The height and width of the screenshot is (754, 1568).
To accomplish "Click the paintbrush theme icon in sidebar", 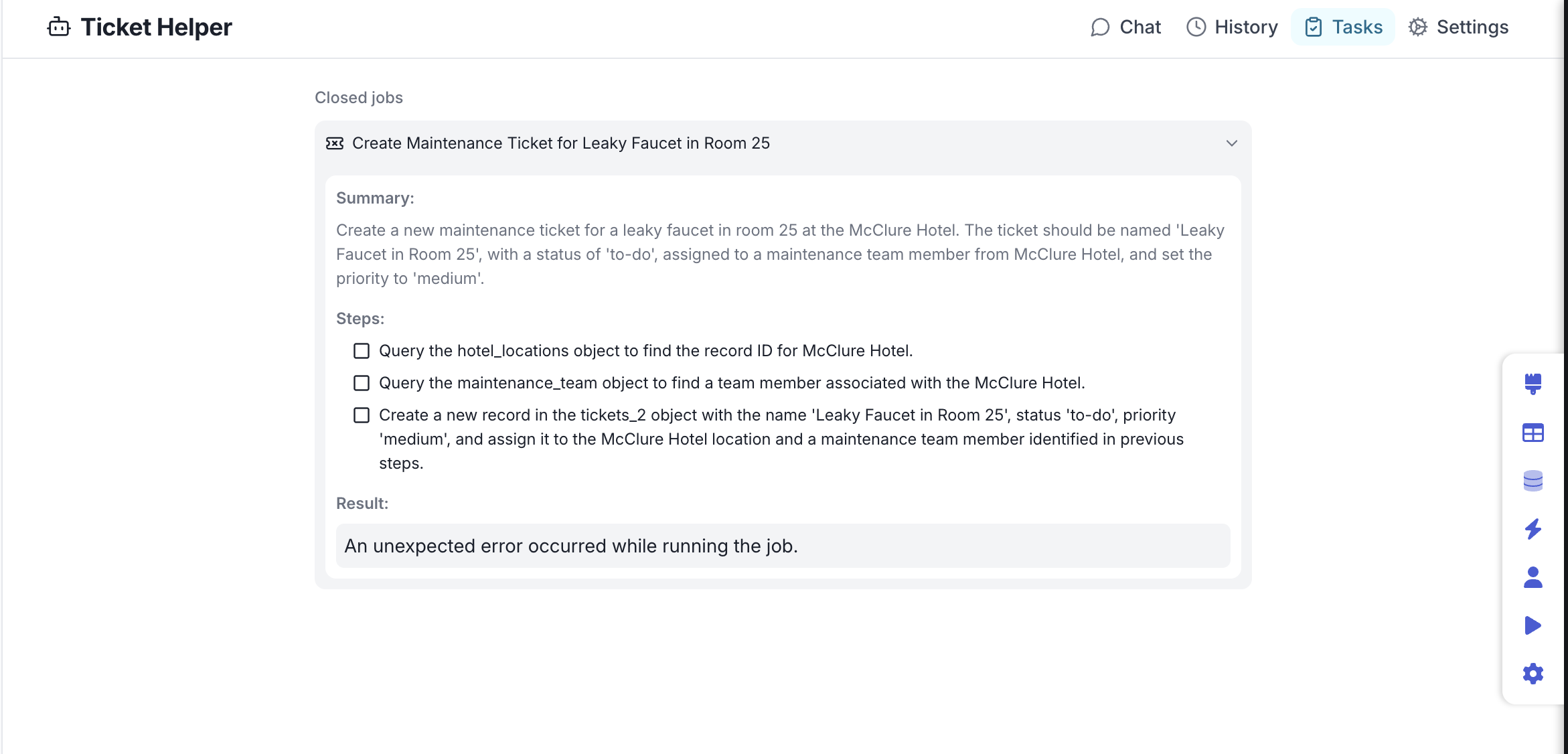I will point(1533,384).
